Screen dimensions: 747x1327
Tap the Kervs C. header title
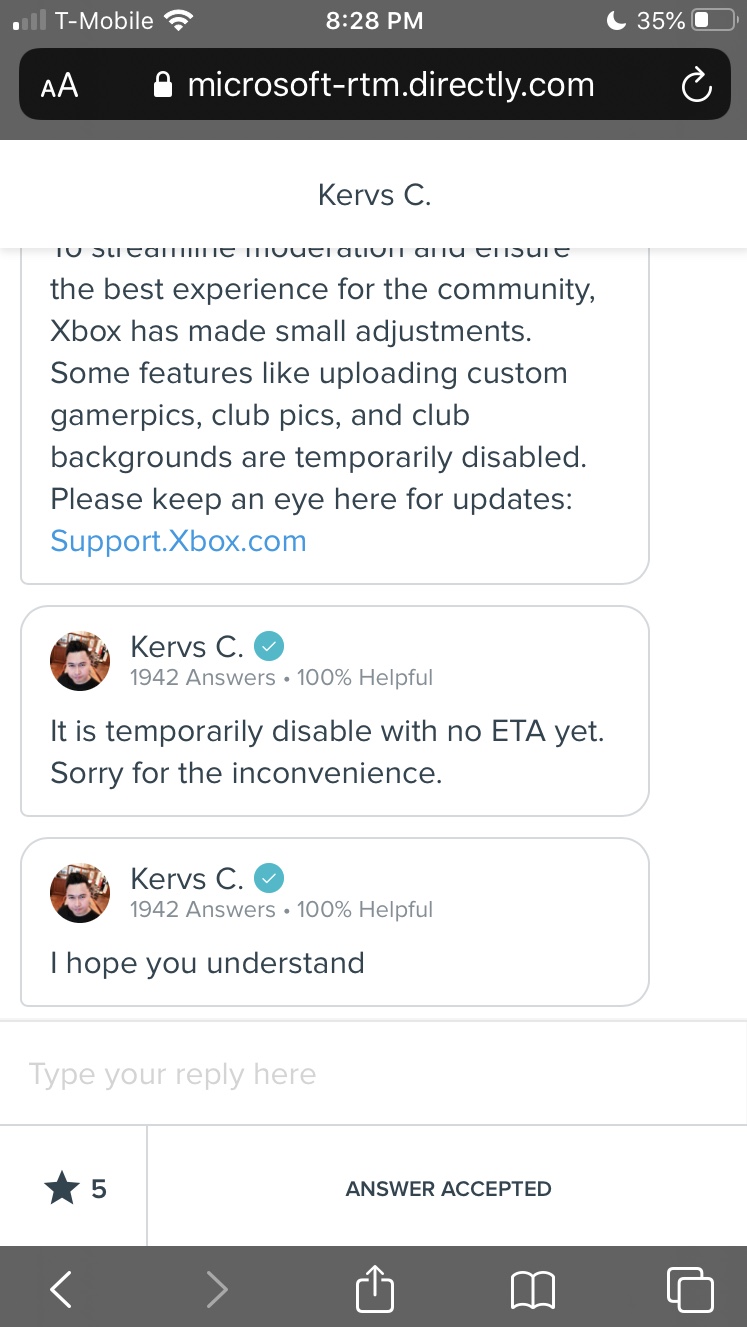point(374,194)
